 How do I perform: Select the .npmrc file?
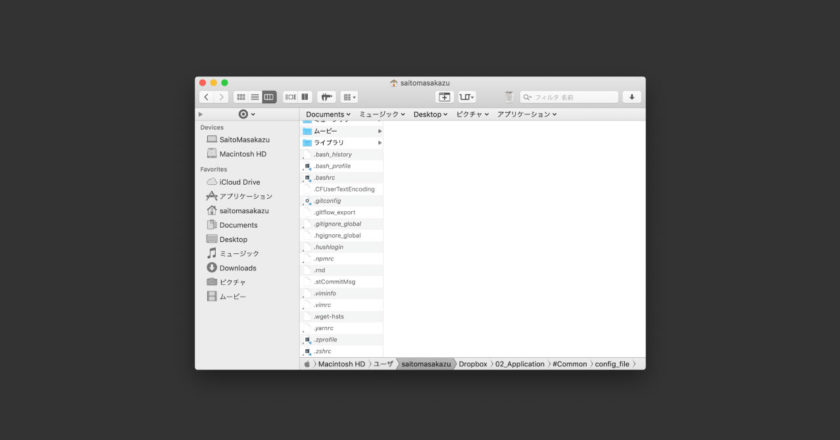click(x=342, y=259)
